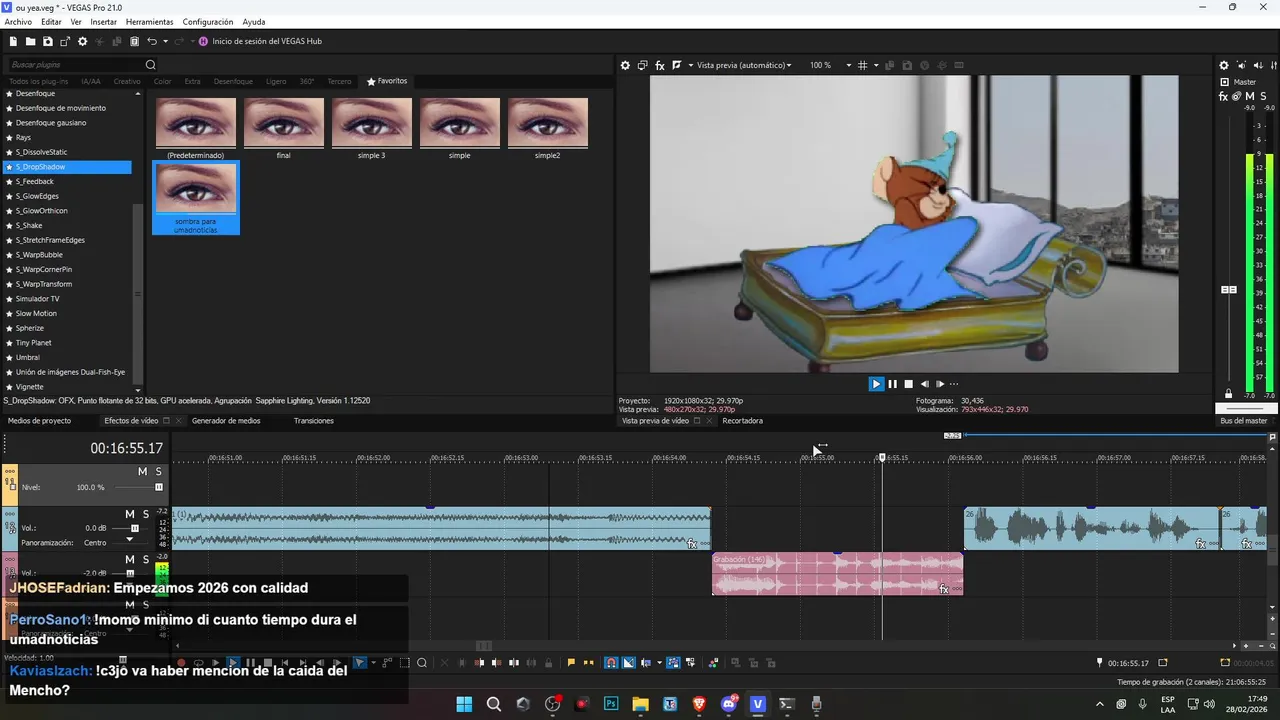Toggle the overlays grid icon in preview

[862, 65]
